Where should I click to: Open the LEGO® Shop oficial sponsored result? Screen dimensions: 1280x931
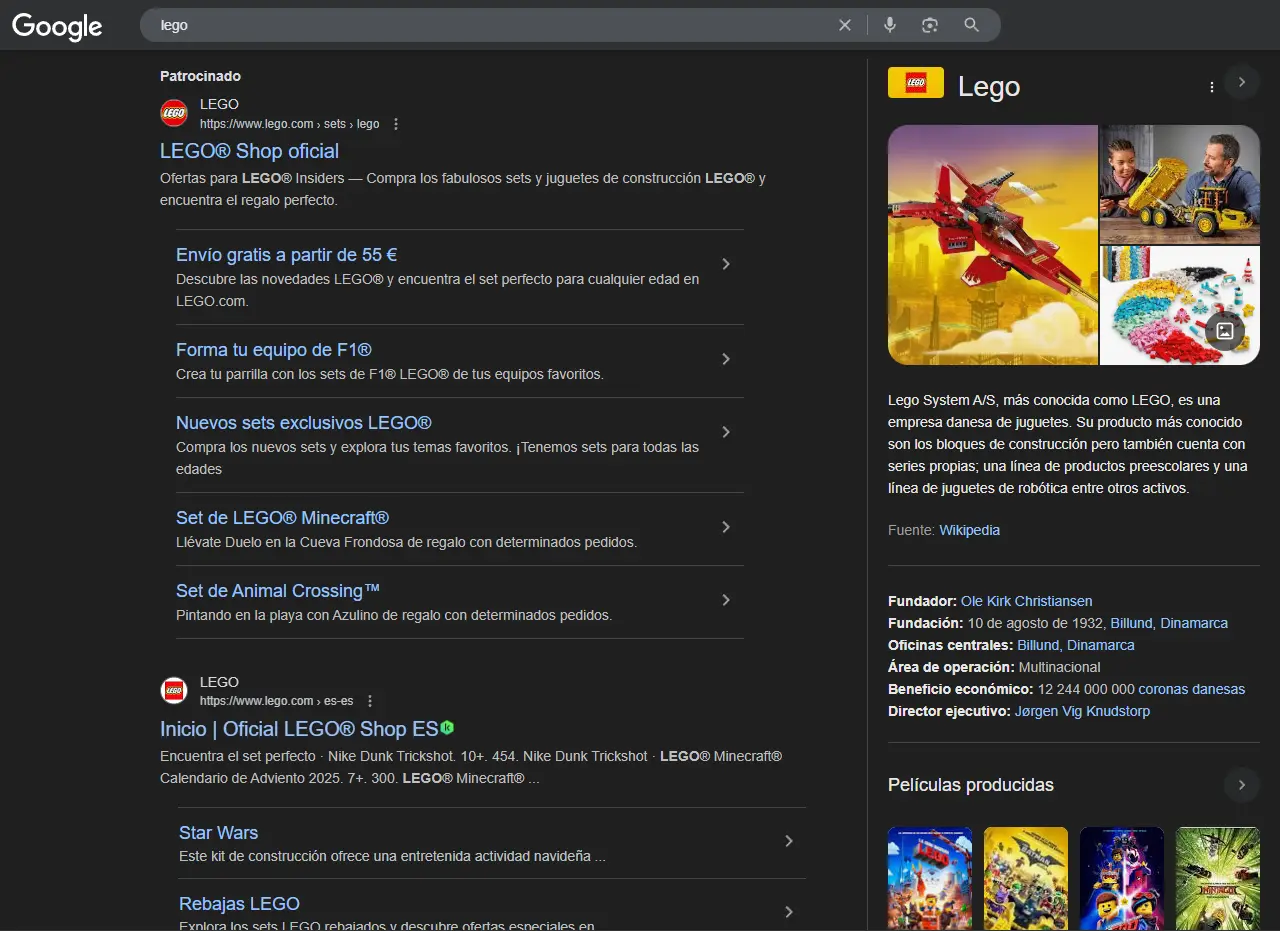249,151
